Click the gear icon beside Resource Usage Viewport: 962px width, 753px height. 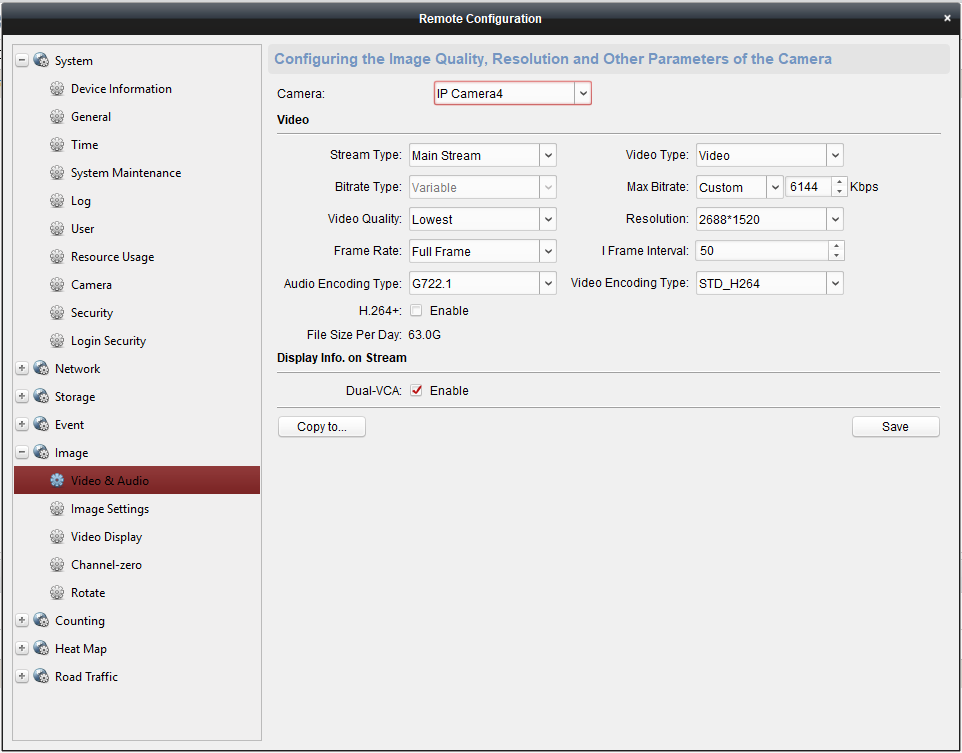(57, 257)
